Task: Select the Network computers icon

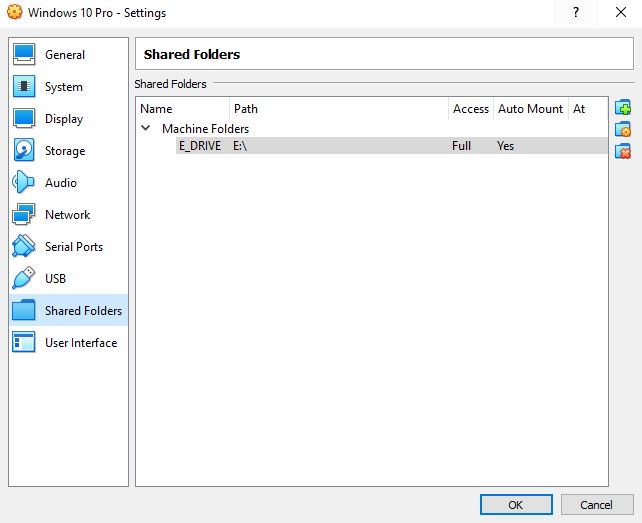Action: [x=24, y=214]
